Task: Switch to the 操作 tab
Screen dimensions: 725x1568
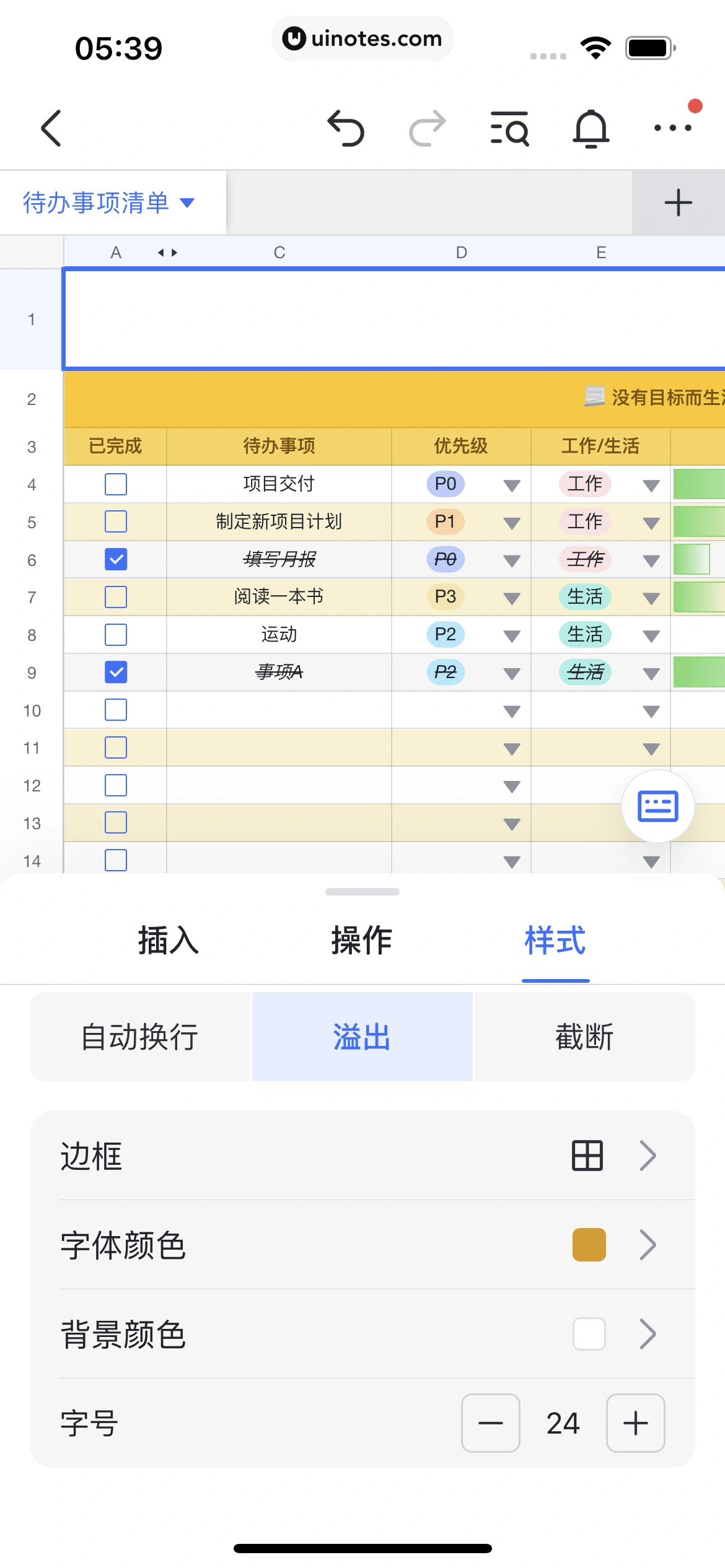Action: point(362,941)
